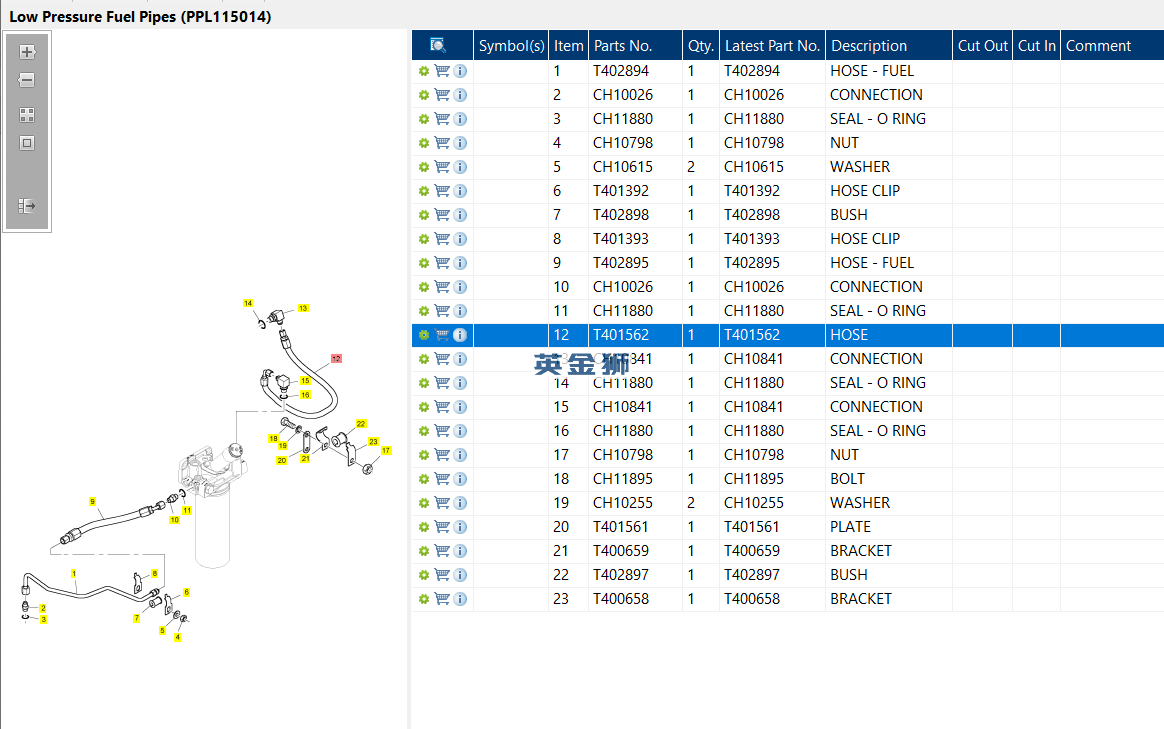The width and height of the screenshot is (1164, 729).
Task: Select the BUSH T402897 row
Action: (x=788, y=575)
